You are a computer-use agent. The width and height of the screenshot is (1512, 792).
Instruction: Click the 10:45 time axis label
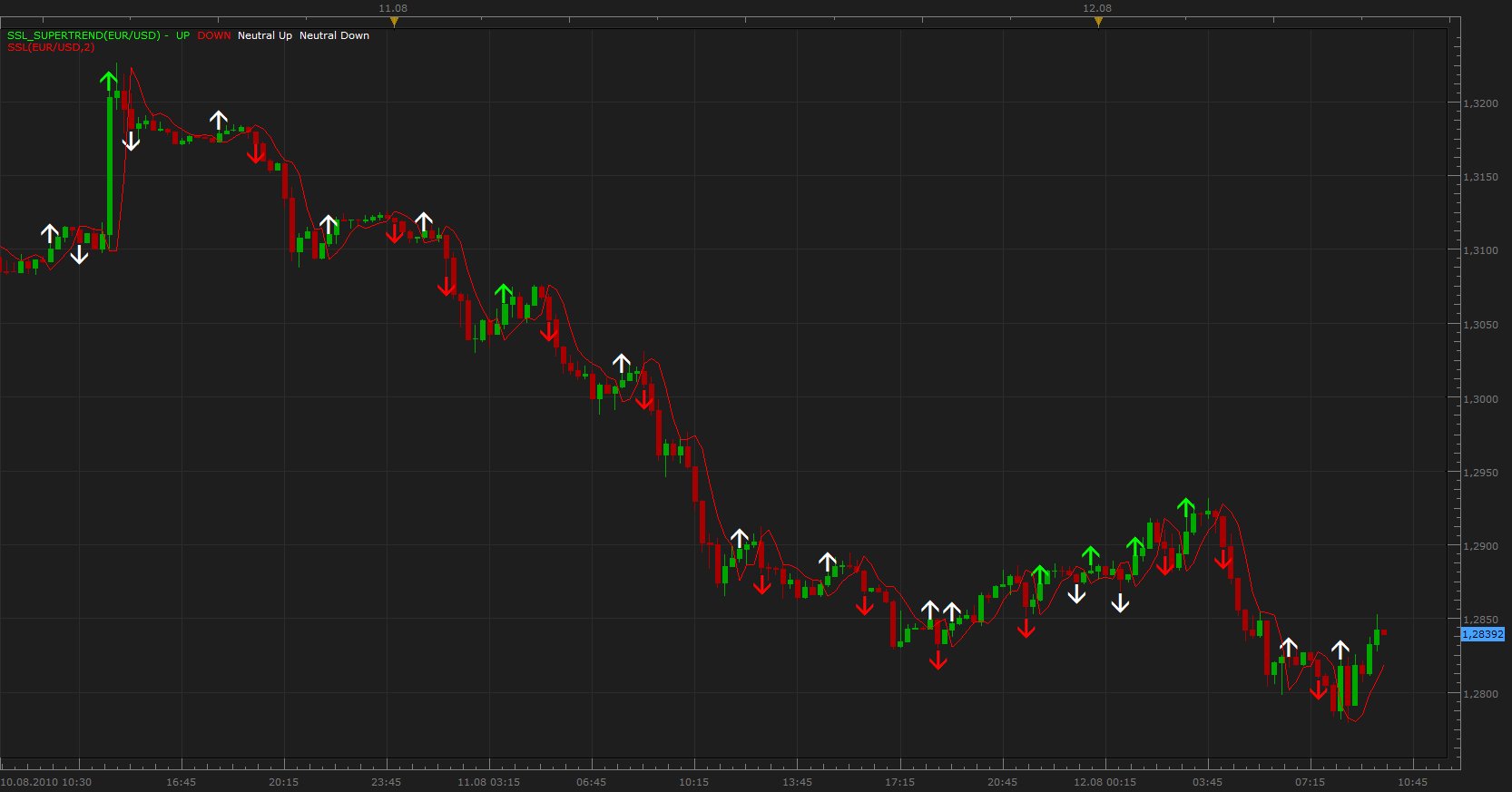pyautogui.click(x=1412, y=782)
